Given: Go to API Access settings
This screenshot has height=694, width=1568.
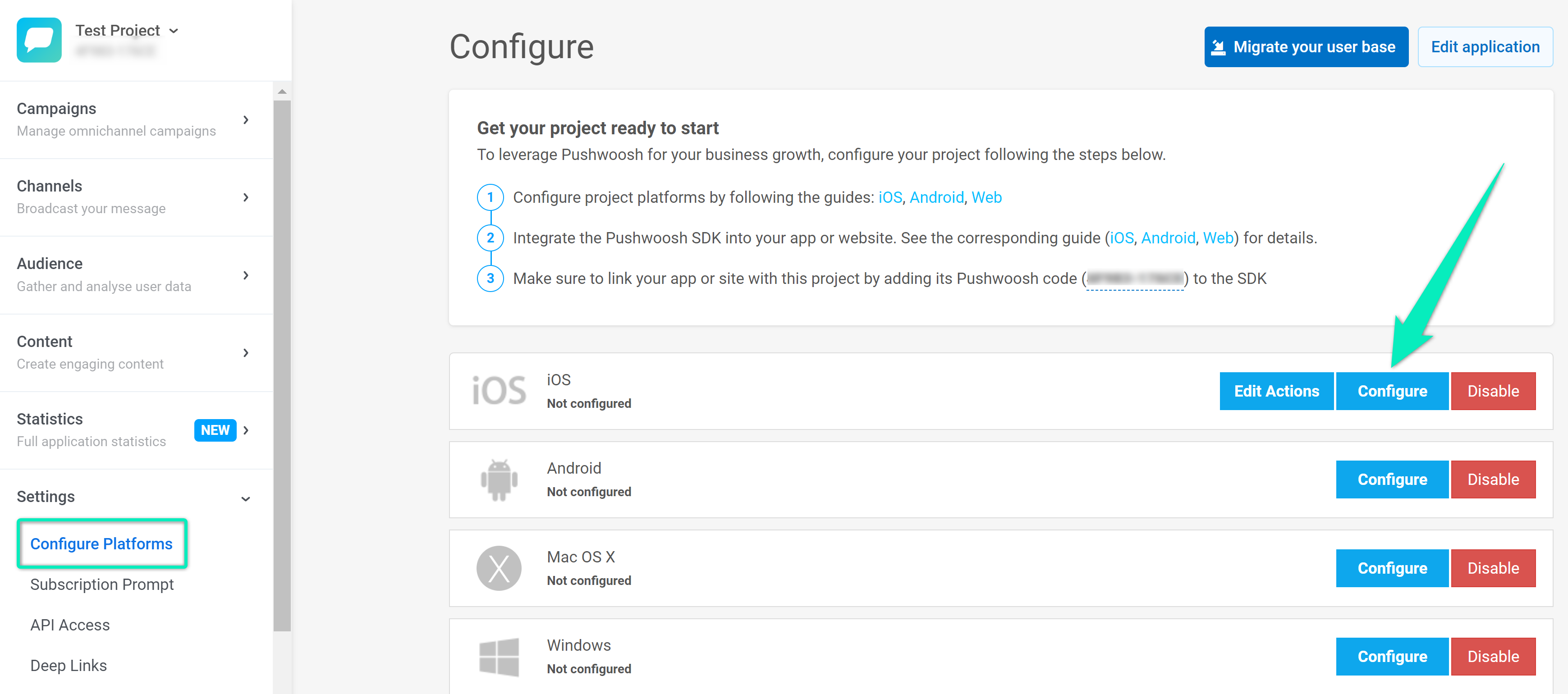Looking at the screenshot, I should click(x=70, y=625).
